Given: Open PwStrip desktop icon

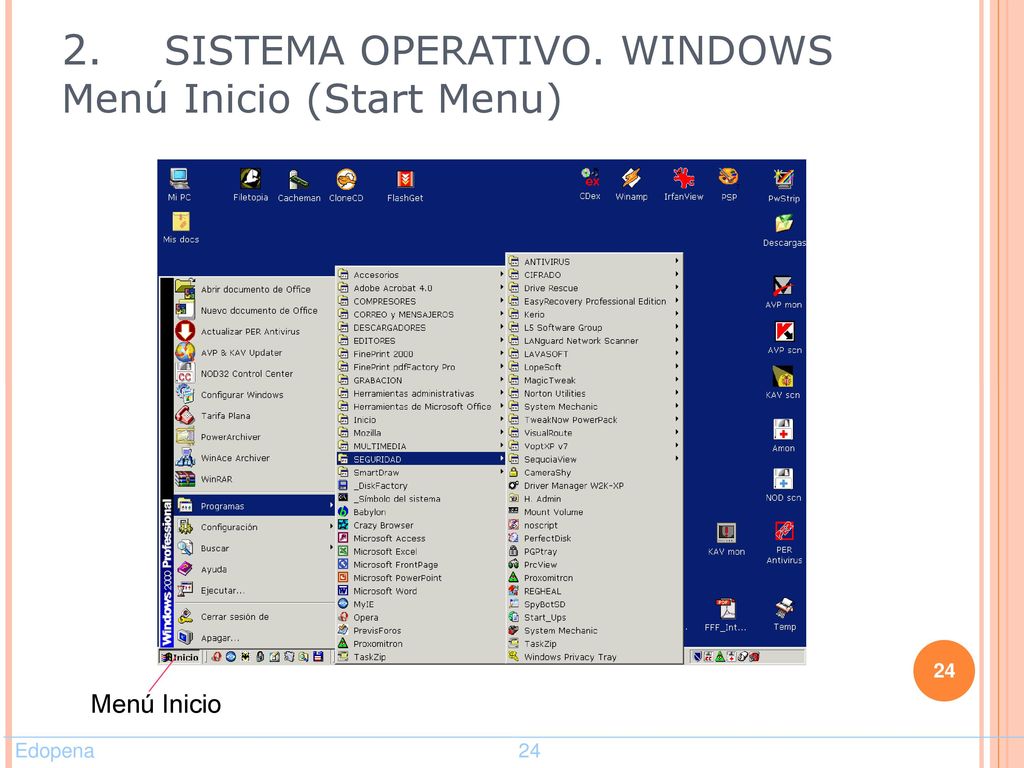Looking at the screenshot, I should tap(784, 185).
